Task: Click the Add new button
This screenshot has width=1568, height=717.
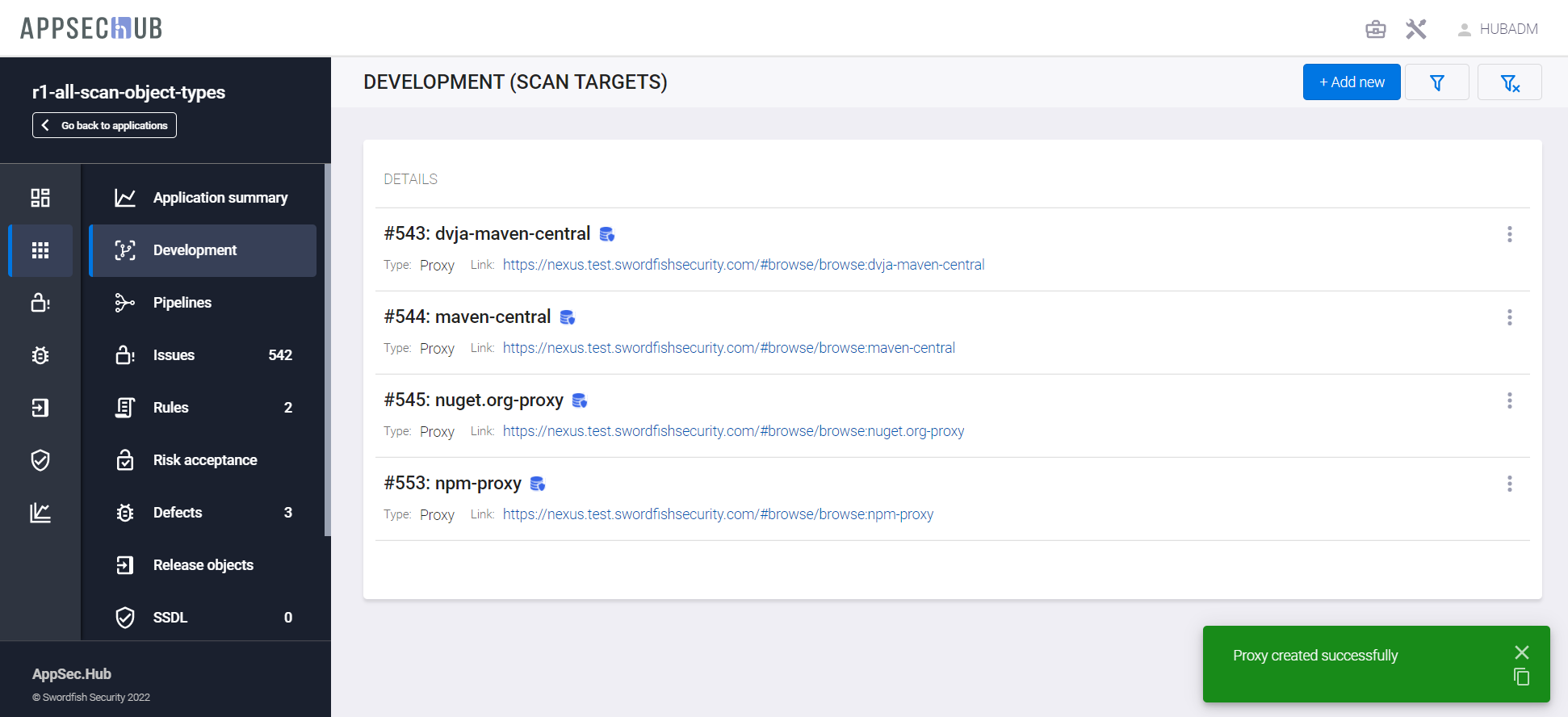Action: [x=1351, y=82]
